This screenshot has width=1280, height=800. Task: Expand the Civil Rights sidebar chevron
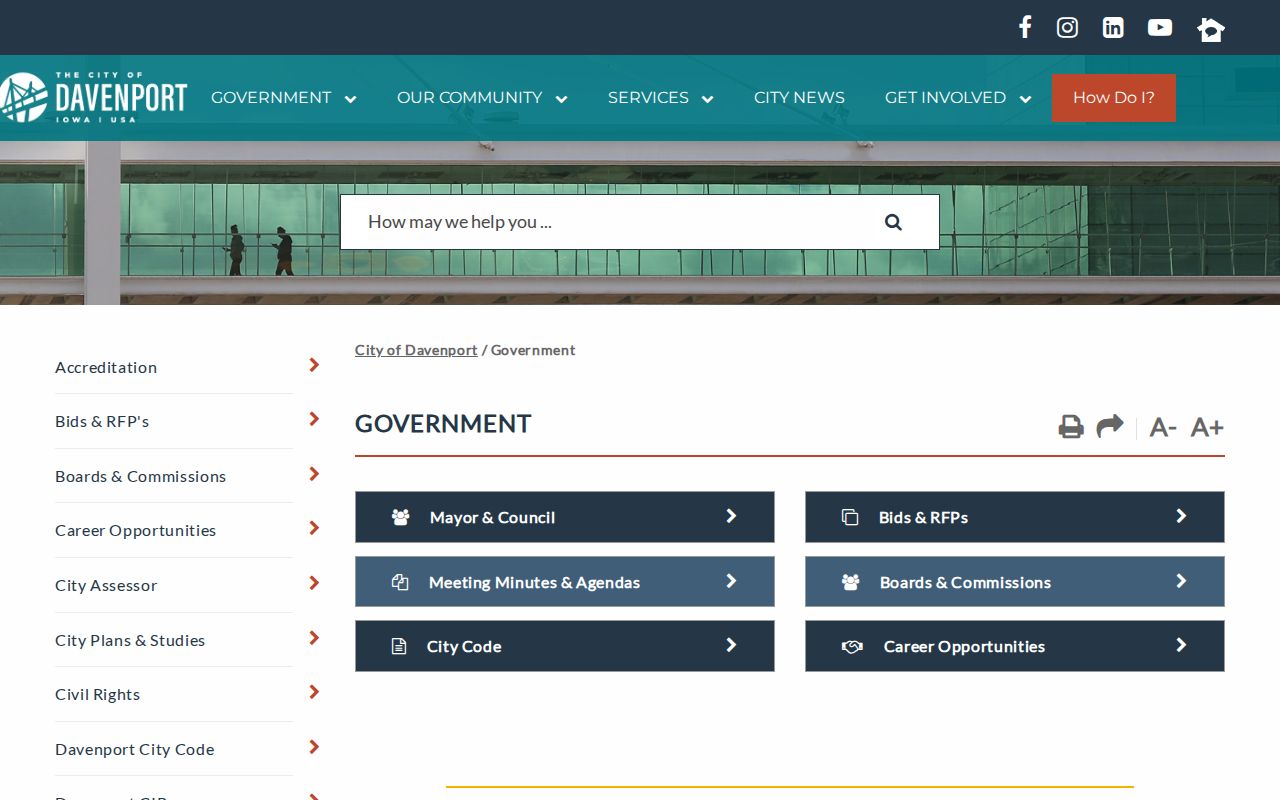314,692
